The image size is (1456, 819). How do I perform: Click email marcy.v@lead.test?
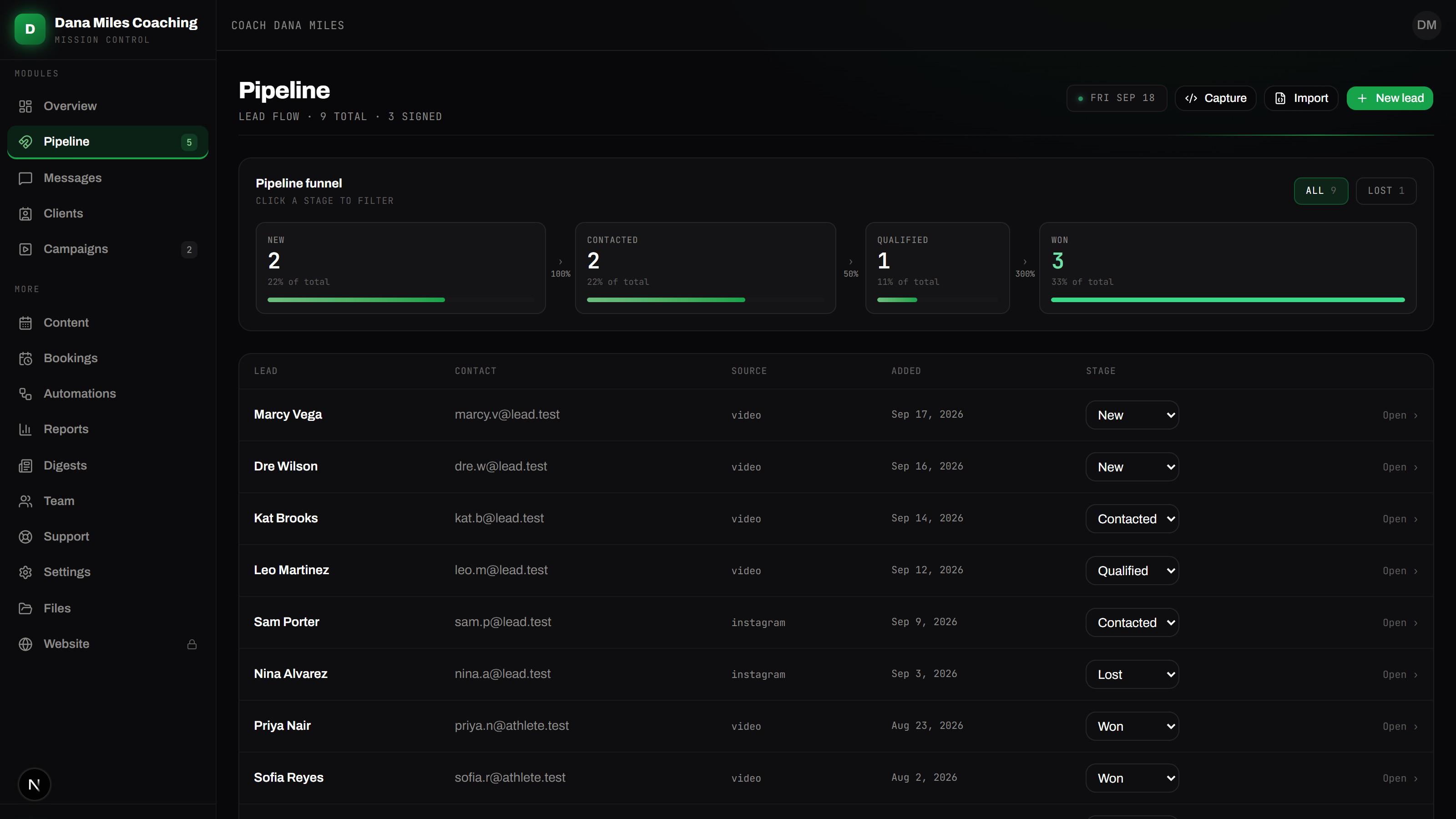507,415
